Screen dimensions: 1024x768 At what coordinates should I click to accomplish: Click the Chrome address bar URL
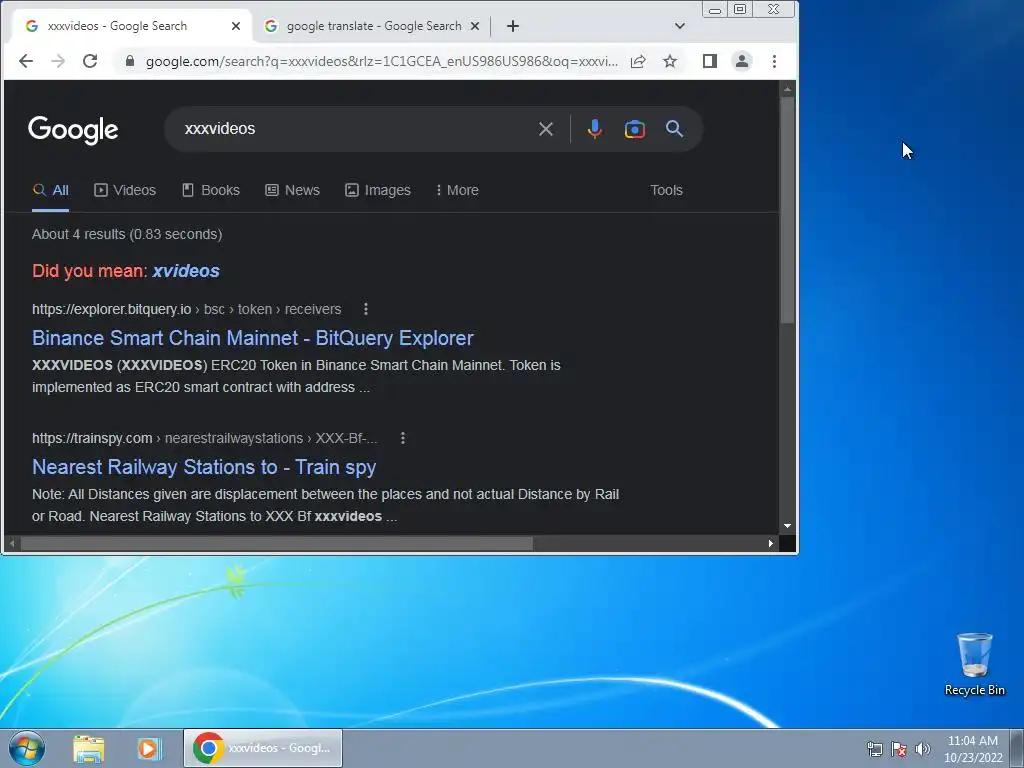381,61
